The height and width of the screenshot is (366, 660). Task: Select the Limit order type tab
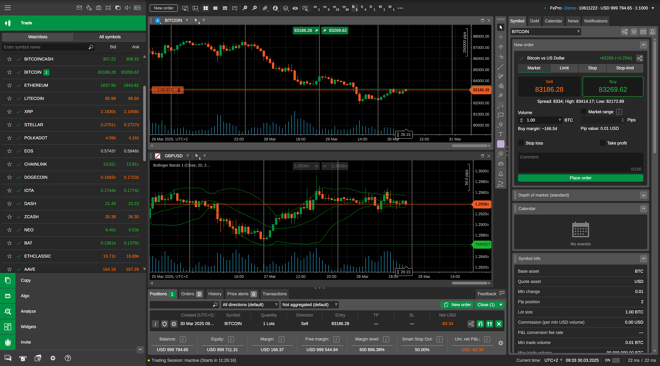[564, 68]
